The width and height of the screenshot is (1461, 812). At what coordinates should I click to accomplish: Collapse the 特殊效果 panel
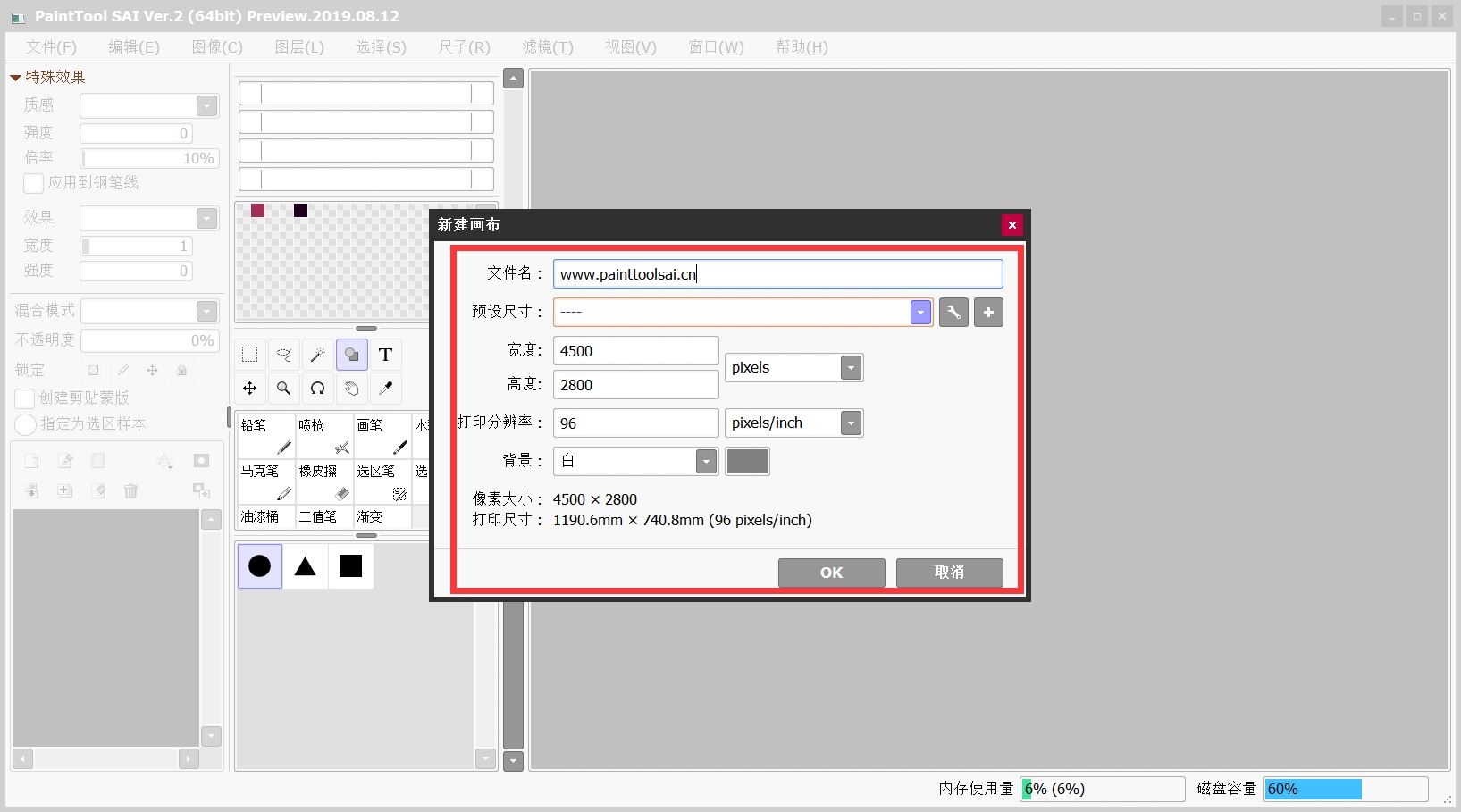(15, 78)
